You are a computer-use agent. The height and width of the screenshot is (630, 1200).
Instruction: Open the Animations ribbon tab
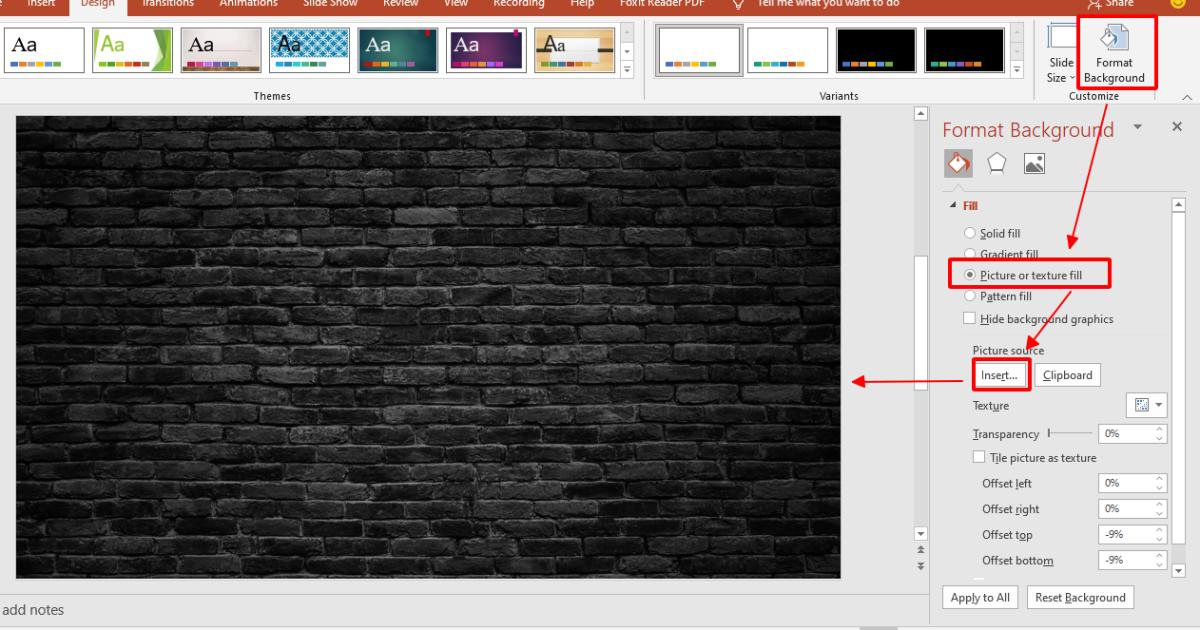(248, 4)
